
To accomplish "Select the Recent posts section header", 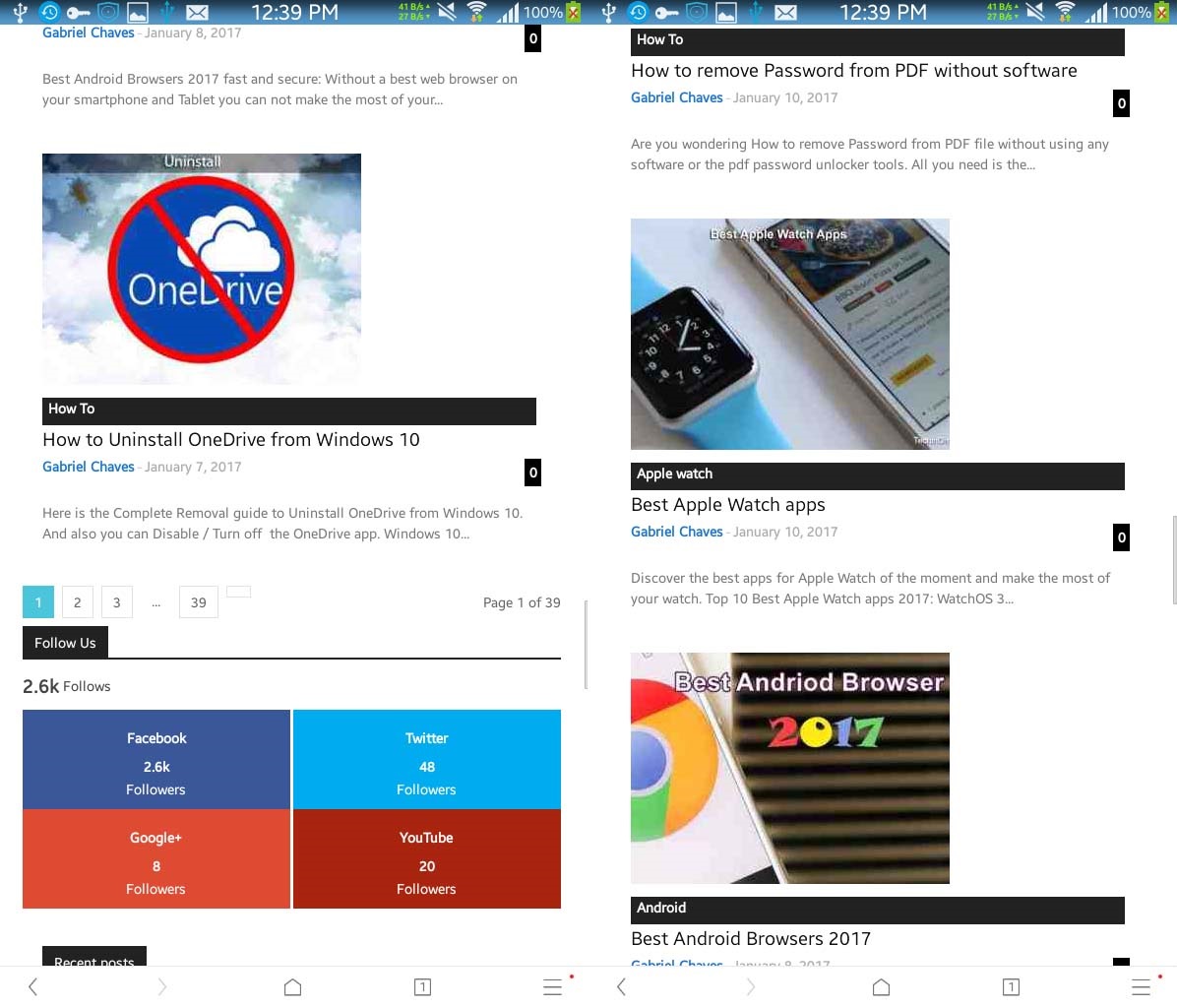I will (x=93, y=956).
